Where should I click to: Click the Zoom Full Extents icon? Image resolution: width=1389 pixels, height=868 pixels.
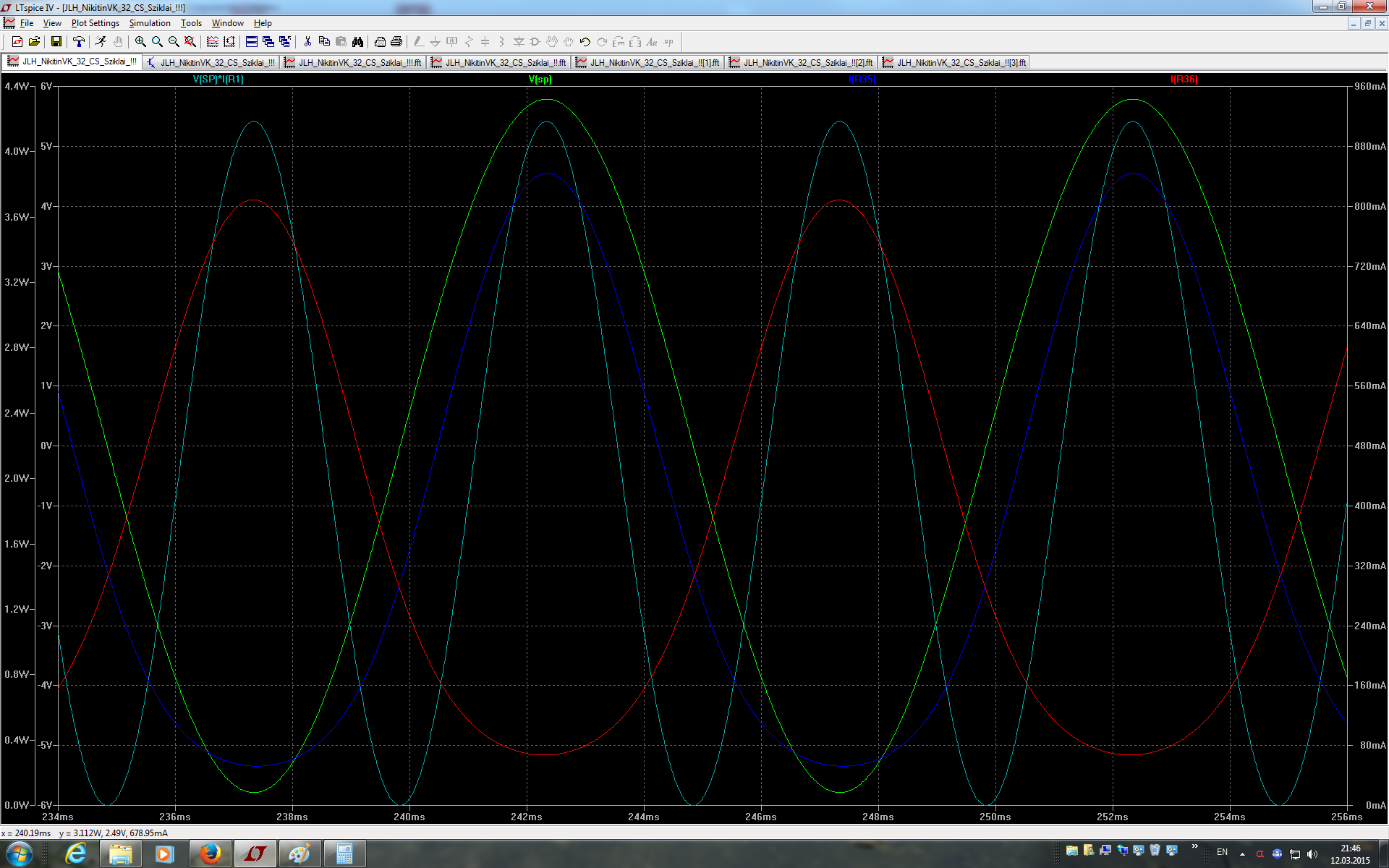point(190,42)
